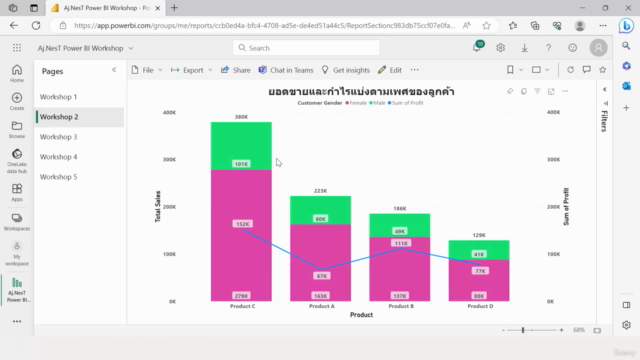Open notifications bell icon

pos(477,47)
